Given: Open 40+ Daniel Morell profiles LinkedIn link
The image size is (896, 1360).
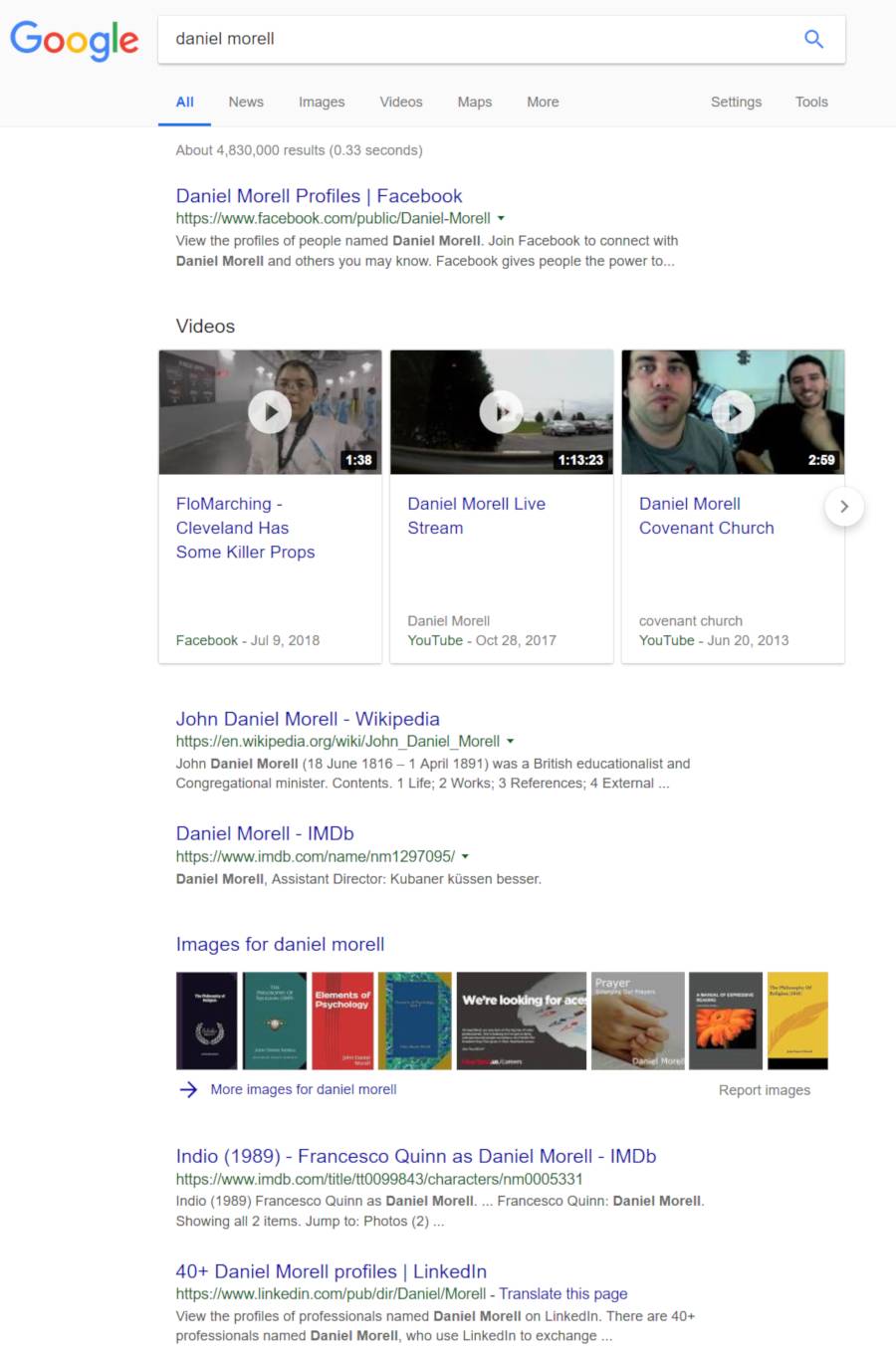Looking at the screenshot, I should click(332, 1271).
